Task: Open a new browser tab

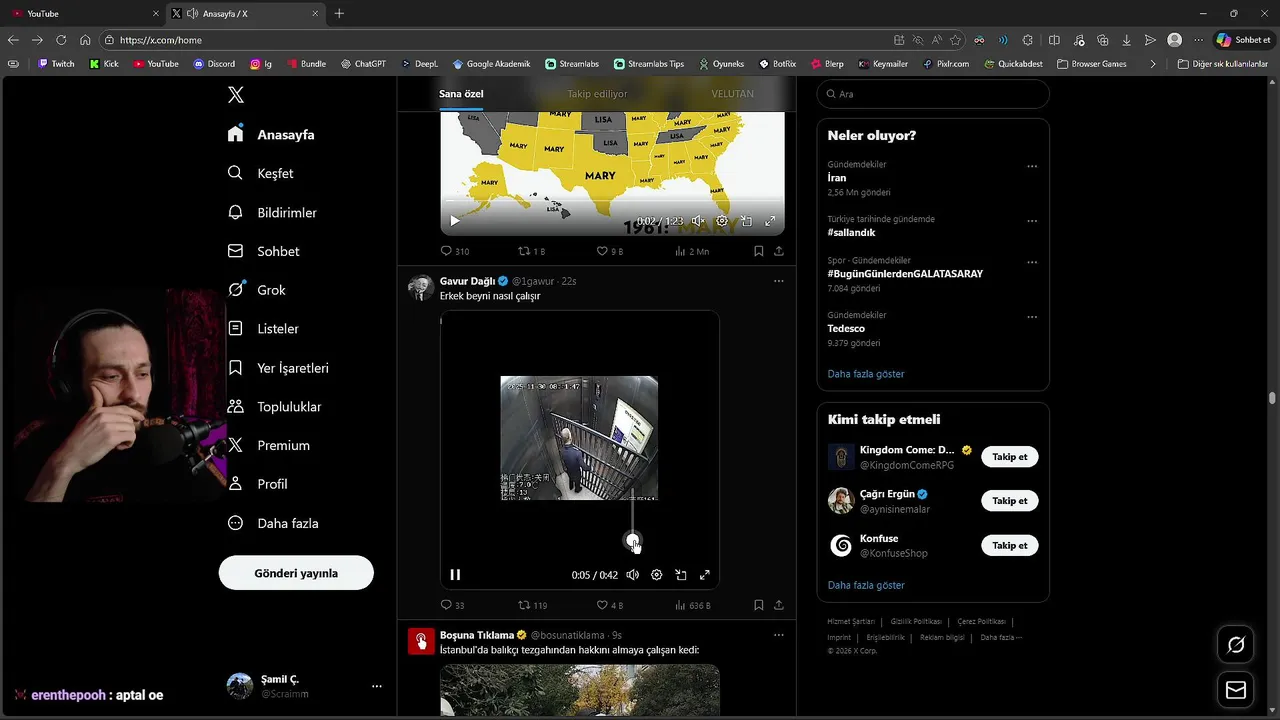Action: (x=339, y=14)
